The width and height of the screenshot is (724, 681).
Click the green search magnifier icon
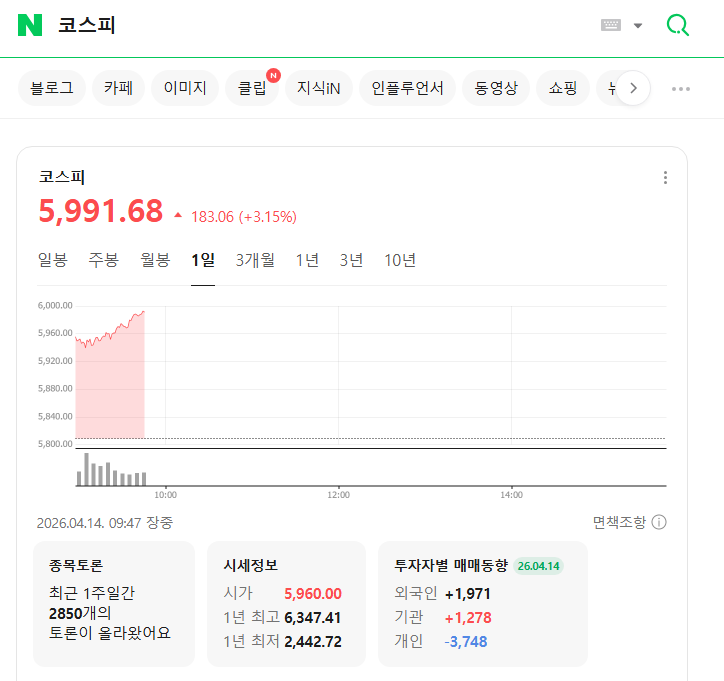[x=678, y=25]
